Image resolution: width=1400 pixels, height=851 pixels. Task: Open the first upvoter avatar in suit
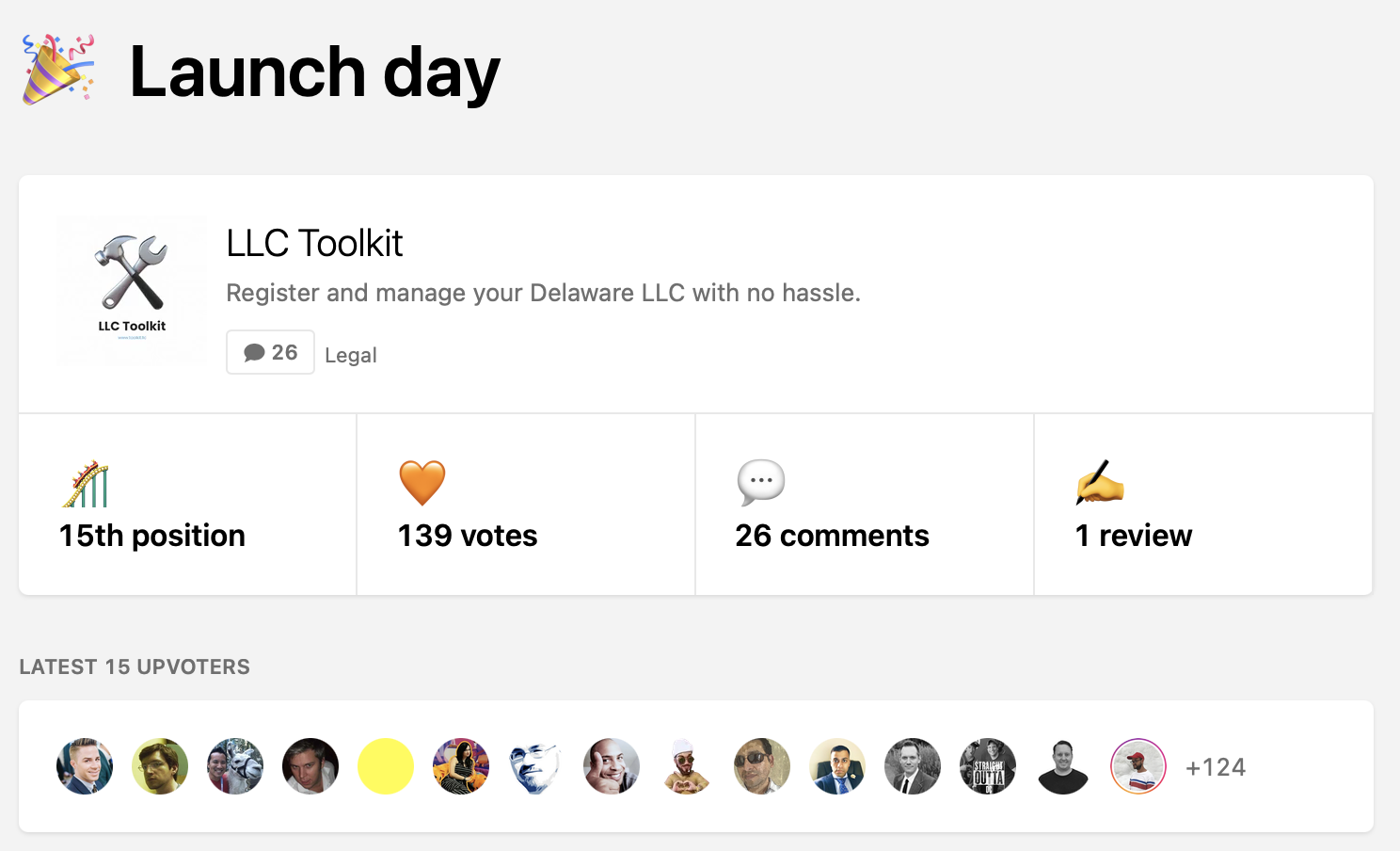(85, 766)
